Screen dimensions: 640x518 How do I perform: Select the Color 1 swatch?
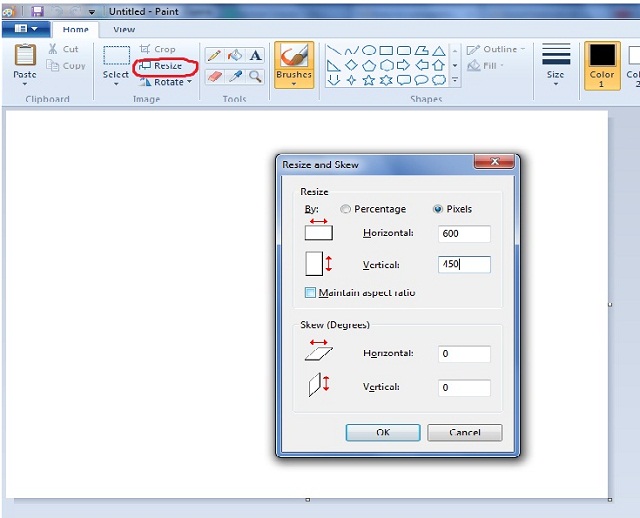pyautogui.click(x=602, y=64)
